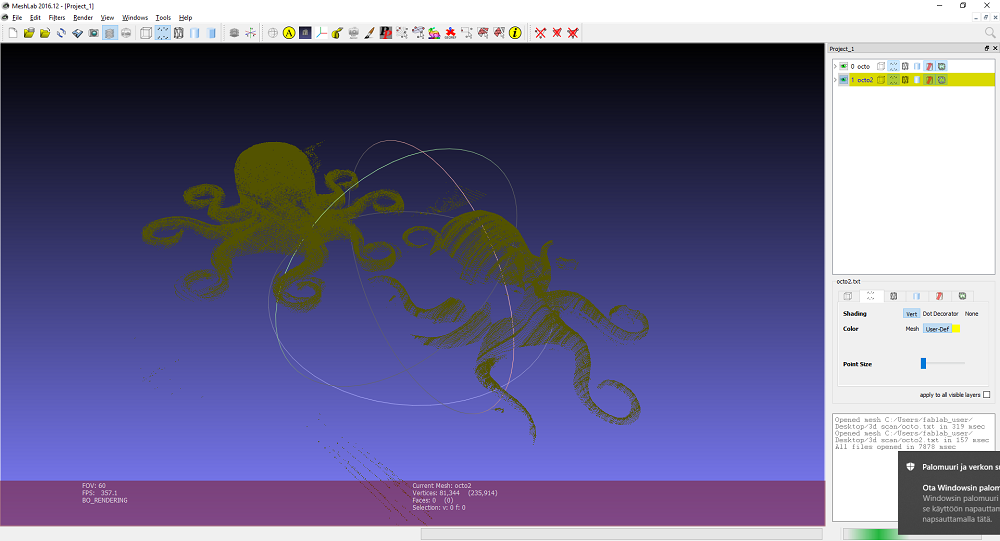The height and width of the screenshot is (541, 1000).
Task: Create a new empty project
Action: (13, 33)
